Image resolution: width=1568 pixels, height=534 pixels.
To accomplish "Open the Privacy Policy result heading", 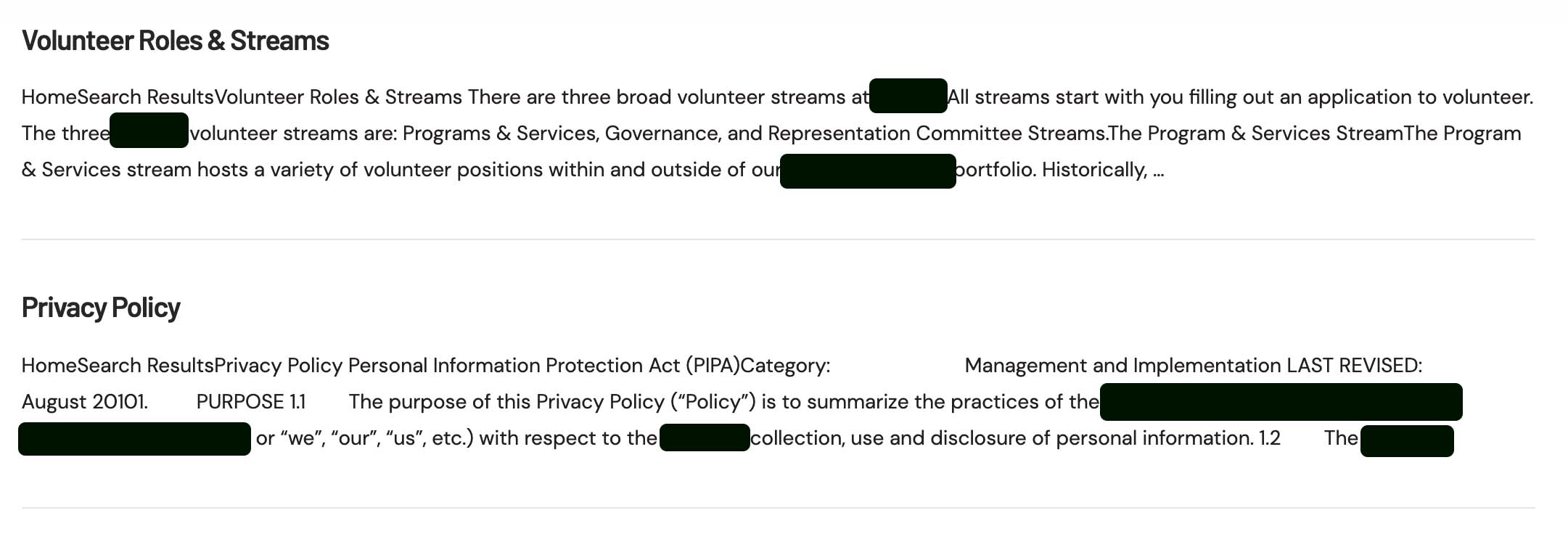I will pyautogui.click(x=101, y=308).
